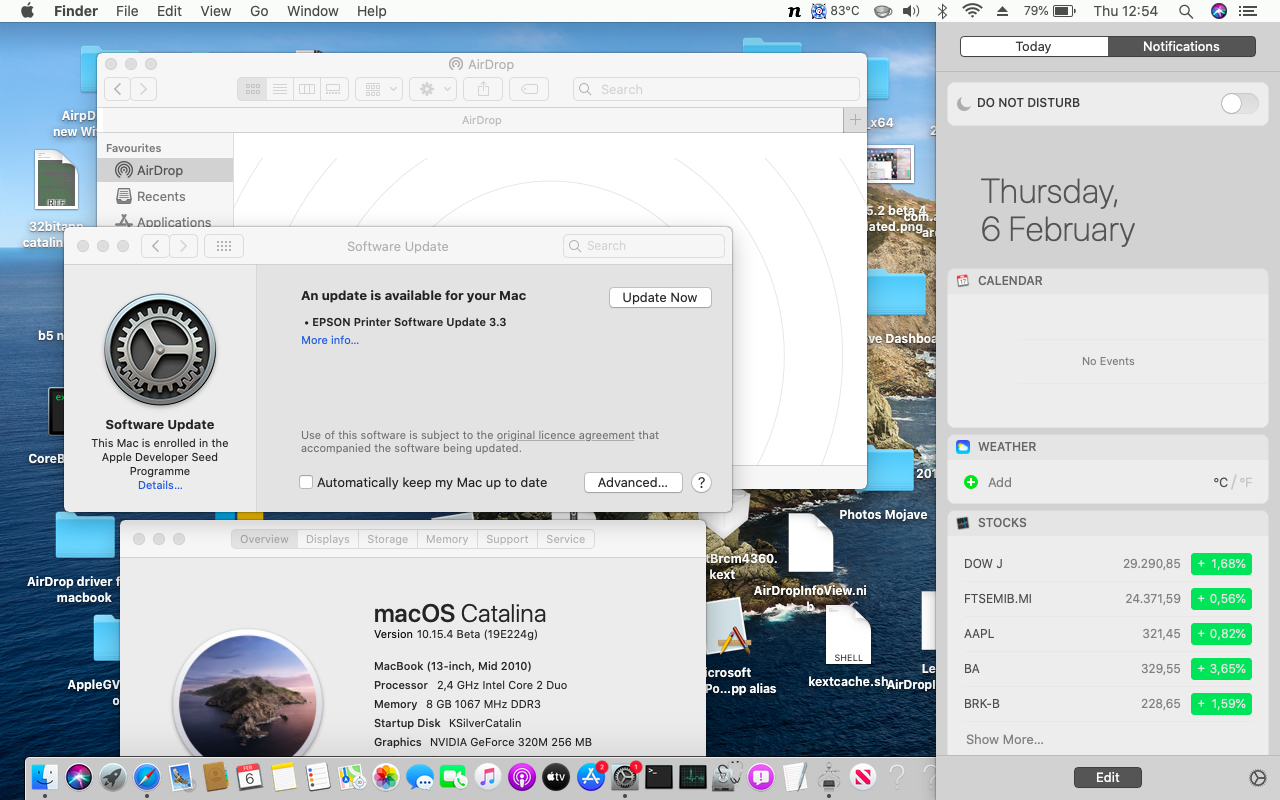Open the gear action menu in Finder
This screenshot has width=1280, height=800.
pos(433,89)
